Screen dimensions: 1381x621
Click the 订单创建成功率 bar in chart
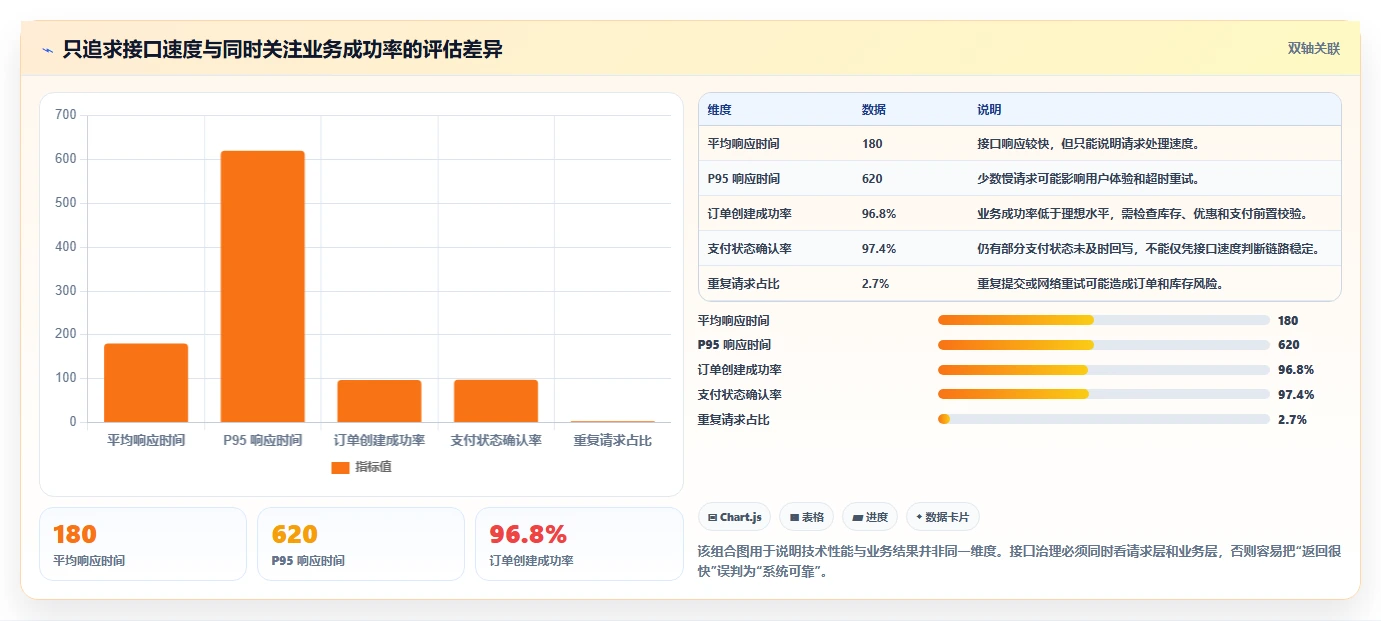pyautogui.click(x=379, y=401)
